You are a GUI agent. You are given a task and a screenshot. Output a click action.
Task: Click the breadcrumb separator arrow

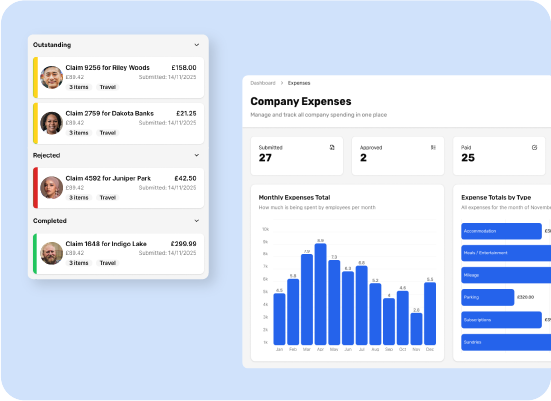pos(282,83)
